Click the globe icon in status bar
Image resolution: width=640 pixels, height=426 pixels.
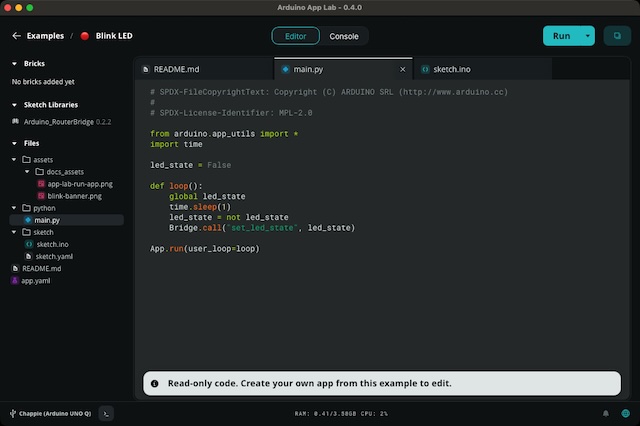[625, 412]
